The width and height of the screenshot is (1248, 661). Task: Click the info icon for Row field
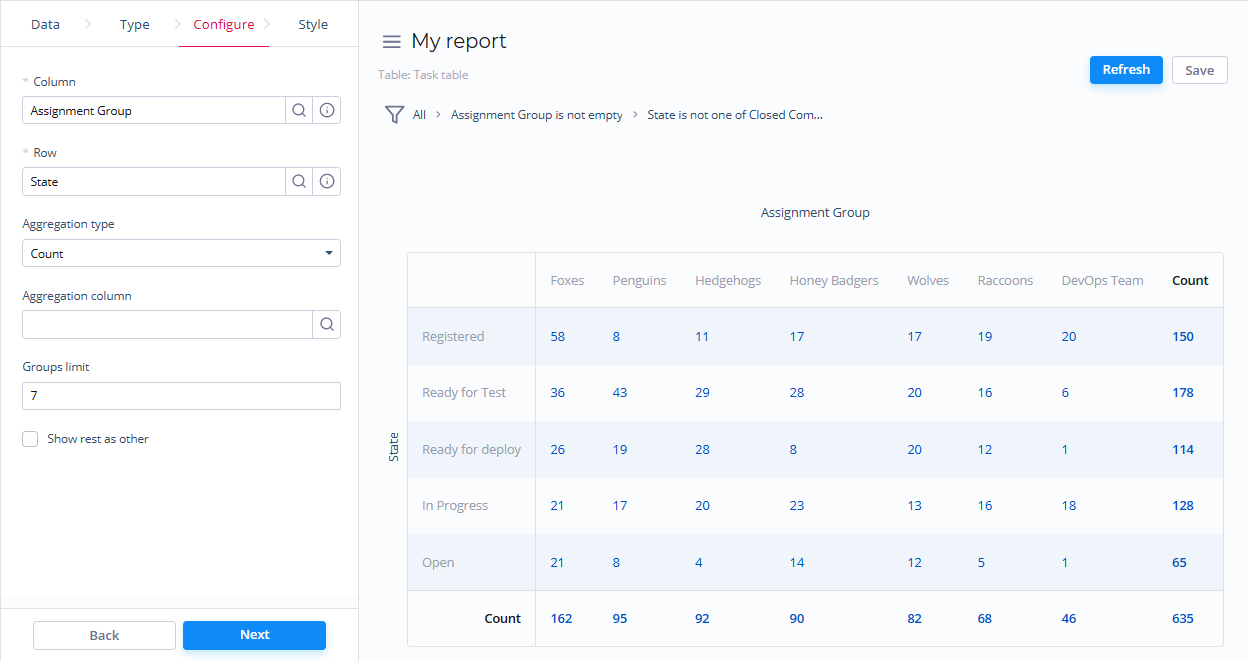click(327, 182)
